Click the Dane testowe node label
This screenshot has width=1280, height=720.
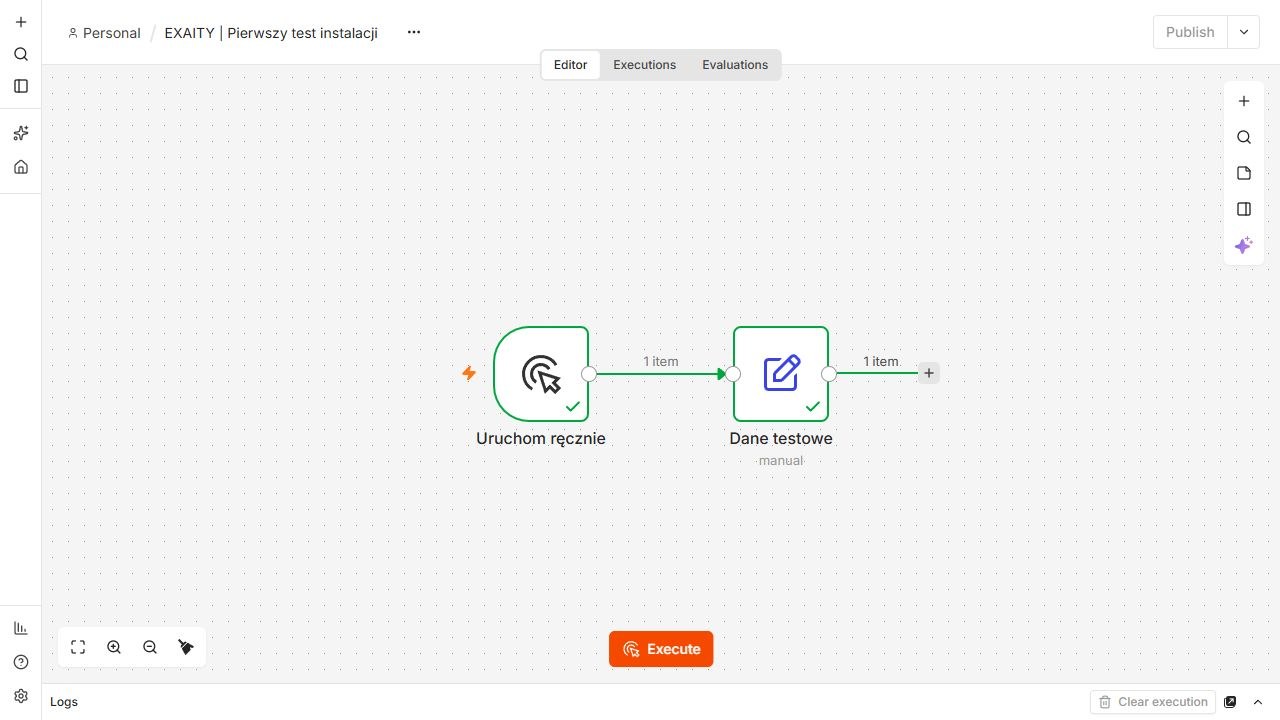click(781, 438)
